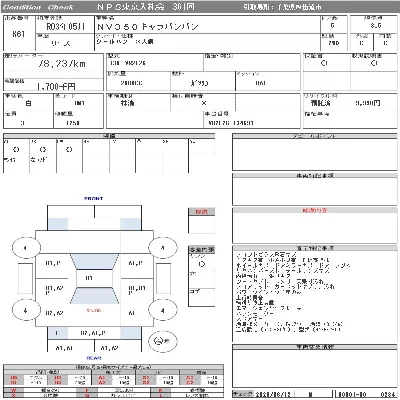400x400 pixels.
Task: Click the NV350 caravan vehicle name field
Action: [148, 27]
